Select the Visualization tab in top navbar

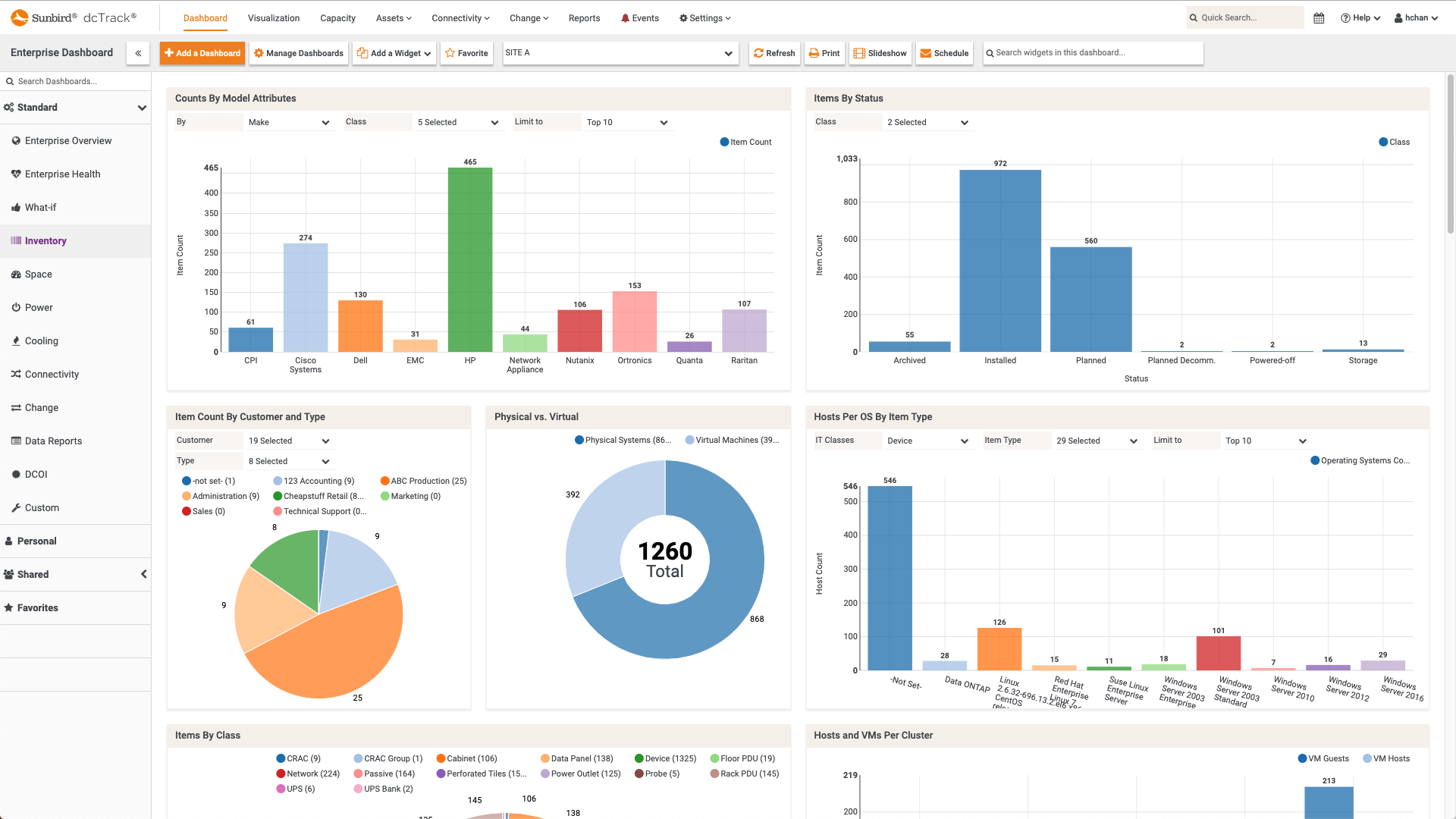(x=272, y=18)
